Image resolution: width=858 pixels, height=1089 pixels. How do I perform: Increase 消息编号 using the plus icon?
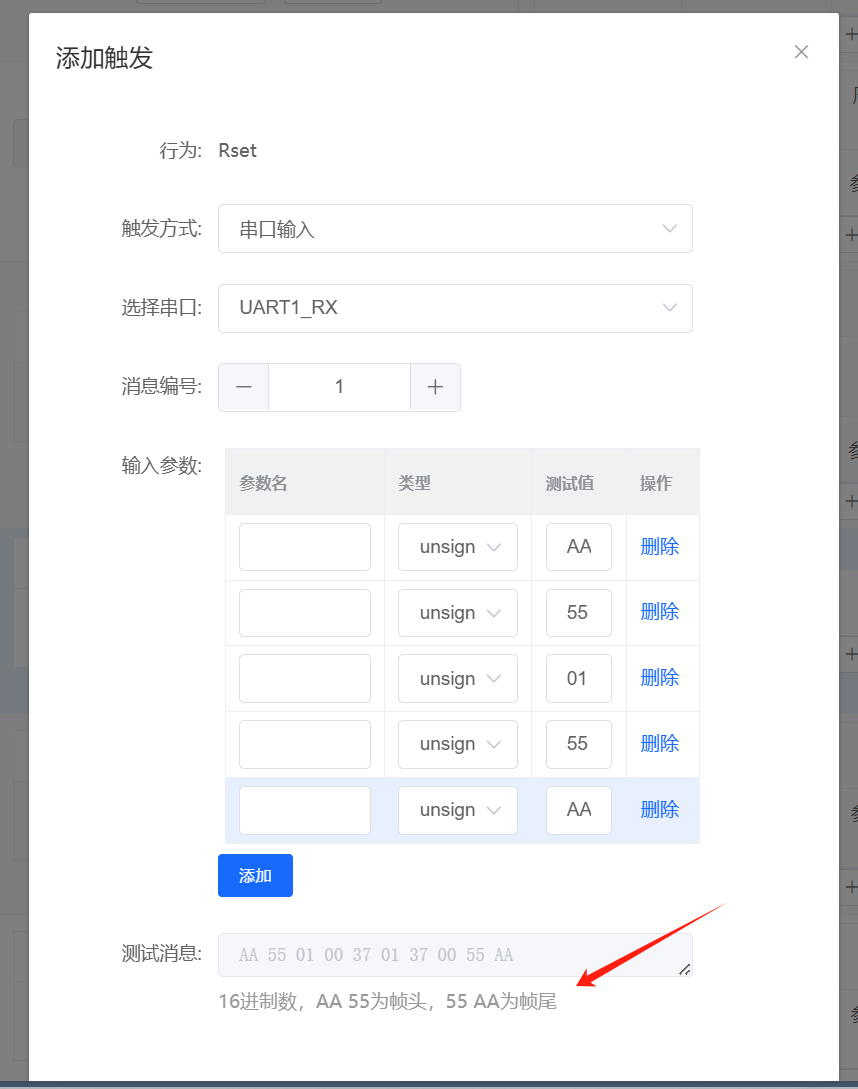pyautogui.click(x=435, y=387)
